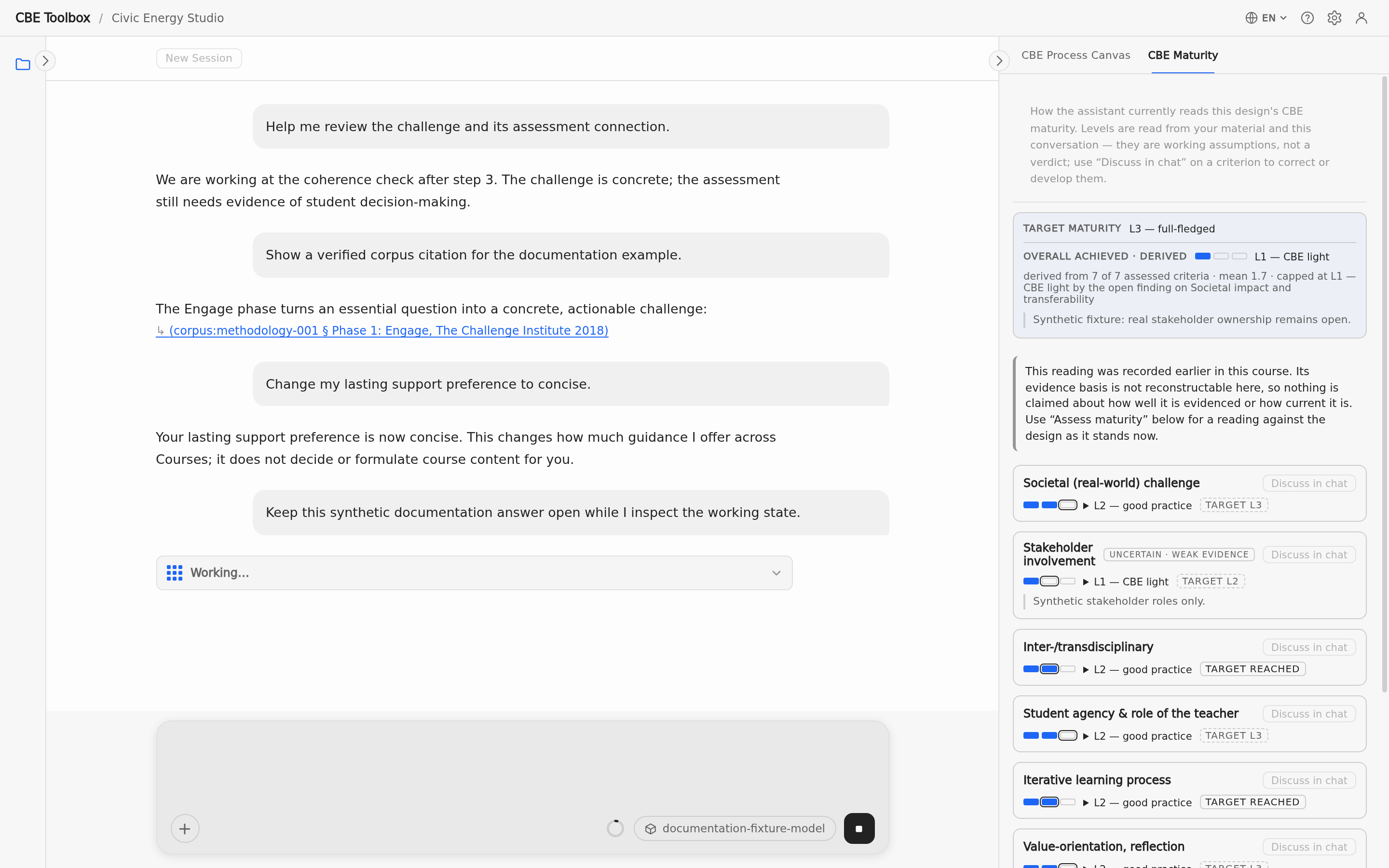The image size is (1389, 868).
Task: Discuss Iterative learning process in chat
Action: (1309, 780)
